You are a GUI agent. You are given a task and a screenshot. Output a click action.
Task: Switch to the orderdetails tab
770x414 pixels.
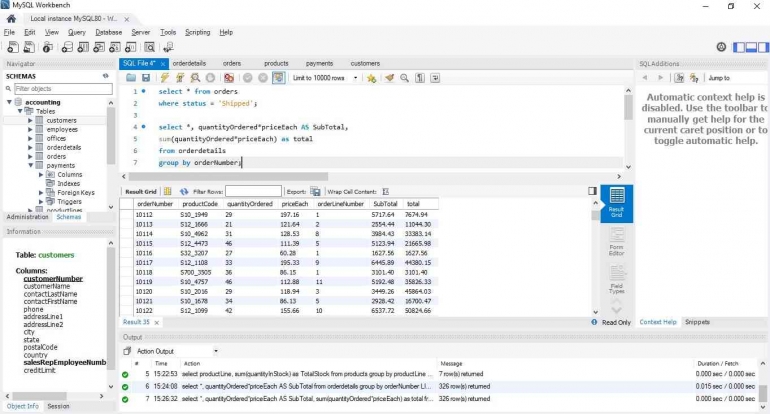189,63
